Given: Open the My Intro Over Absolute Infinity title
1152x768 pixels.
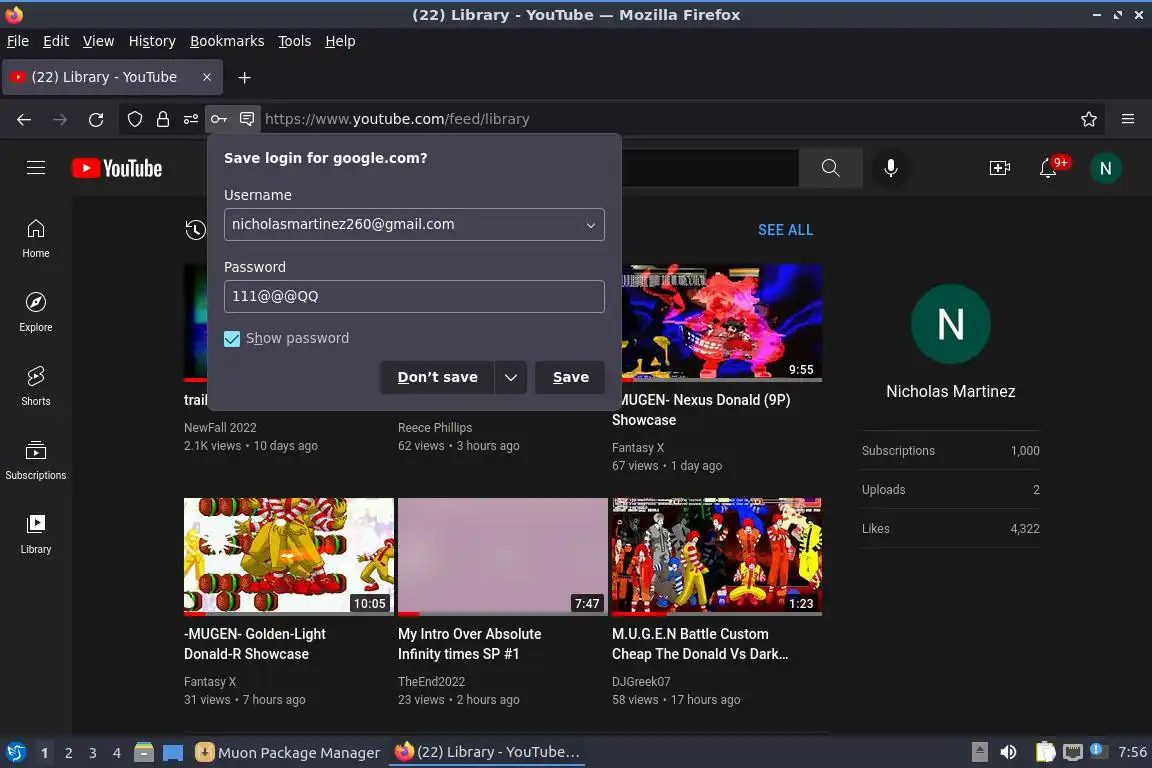Looking at the screenshot, I should tap(469, 644).
